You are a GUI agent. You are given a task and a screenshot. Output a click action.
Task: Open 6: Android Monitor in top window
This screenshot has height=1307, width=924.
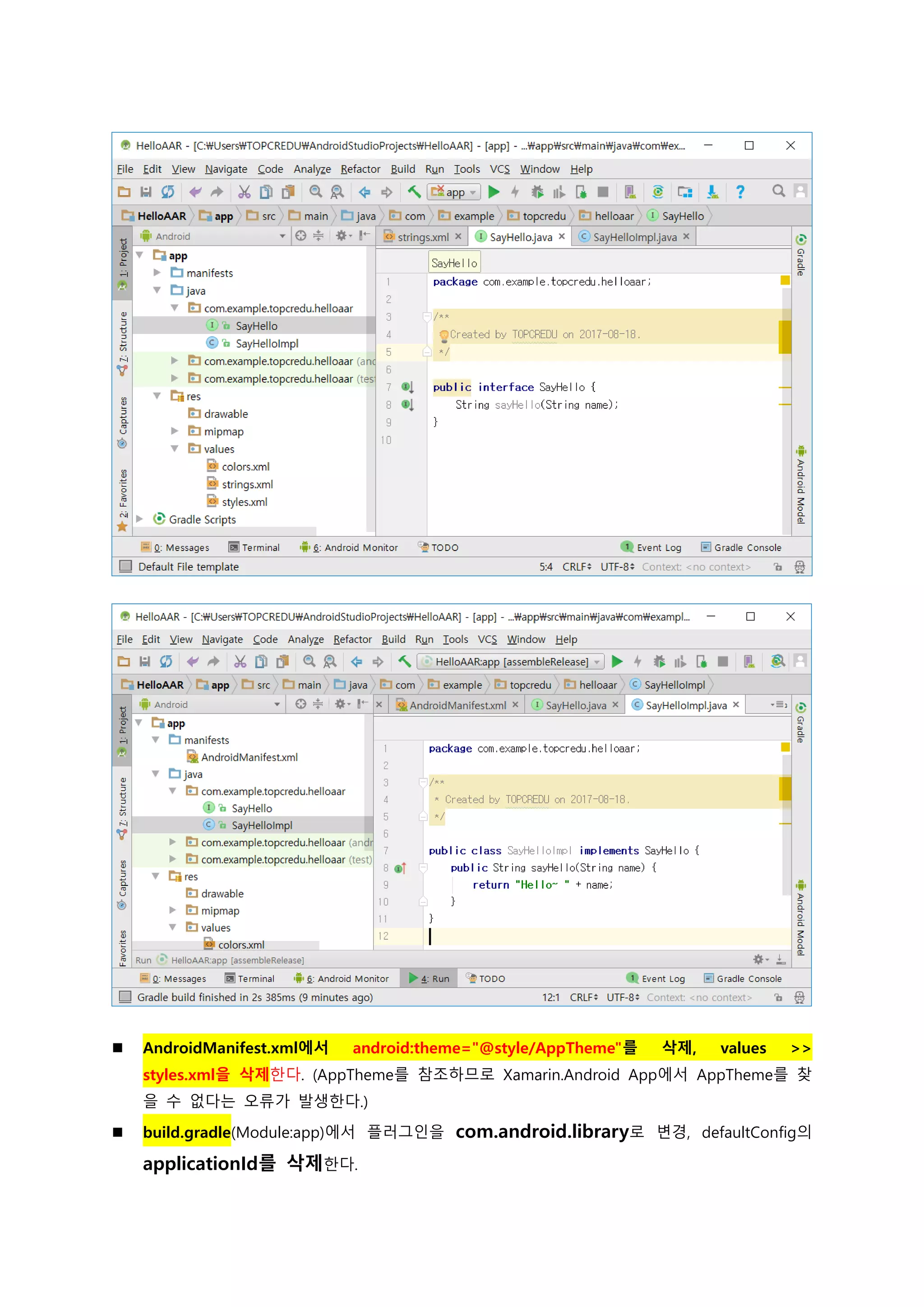[x=349, y=547]
